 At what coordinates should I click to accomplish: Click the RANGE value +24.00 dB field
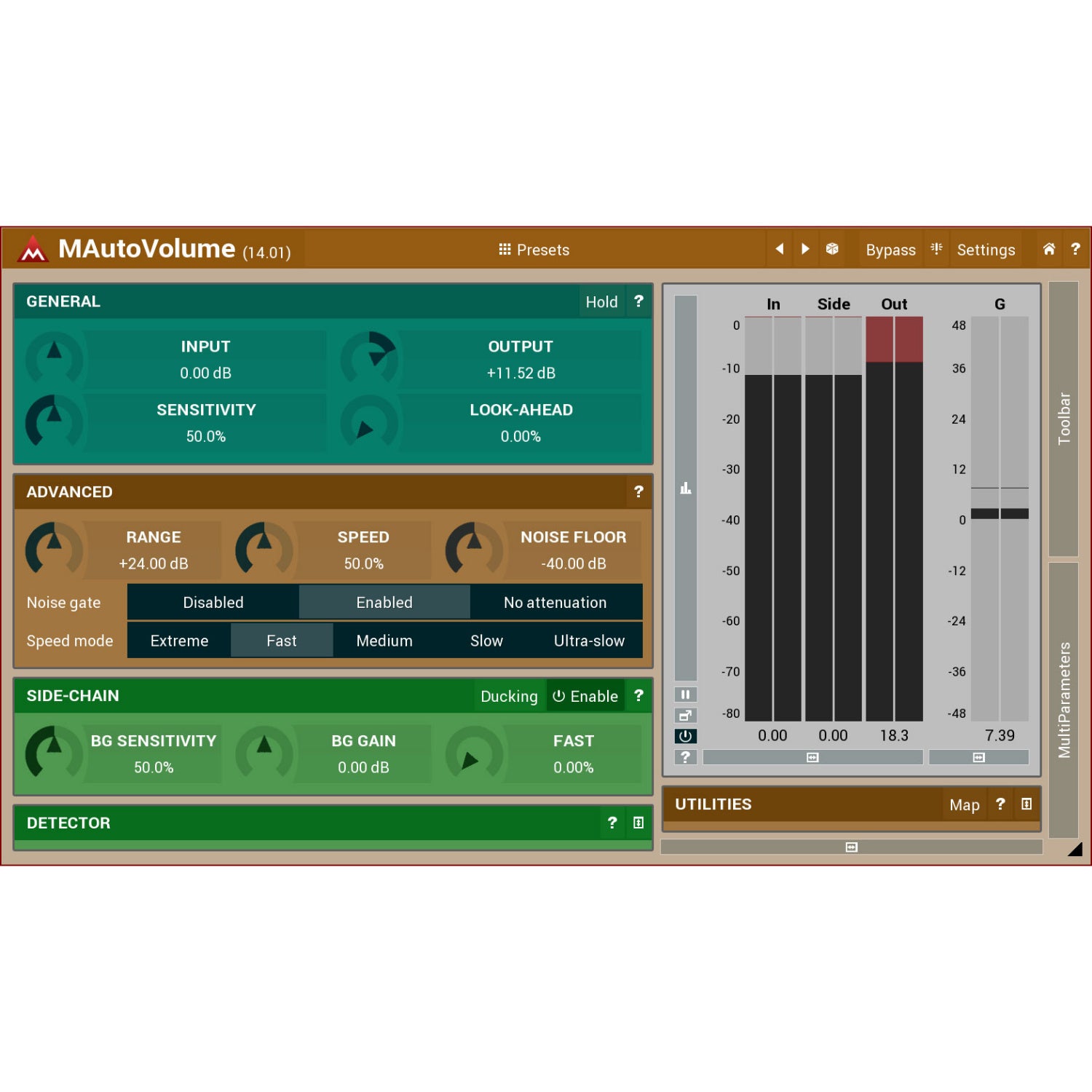tap(154, 563)
